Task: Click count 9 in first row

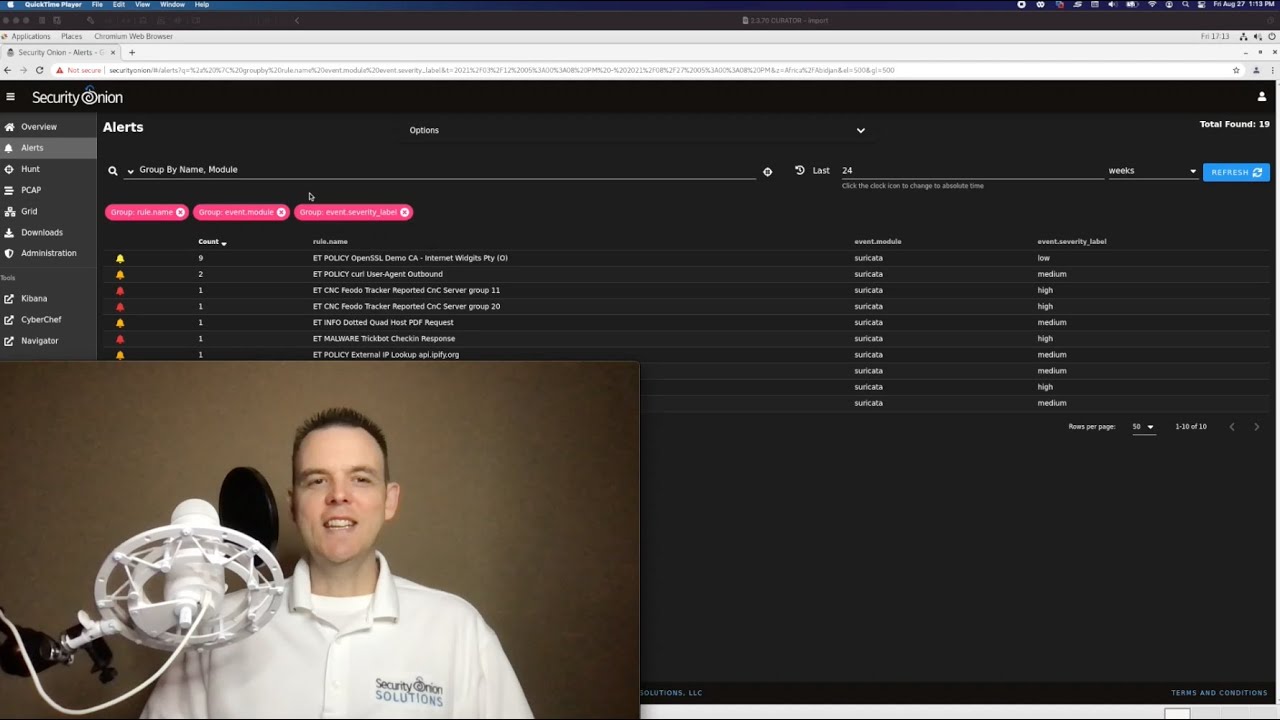Action: coord(200,258)
